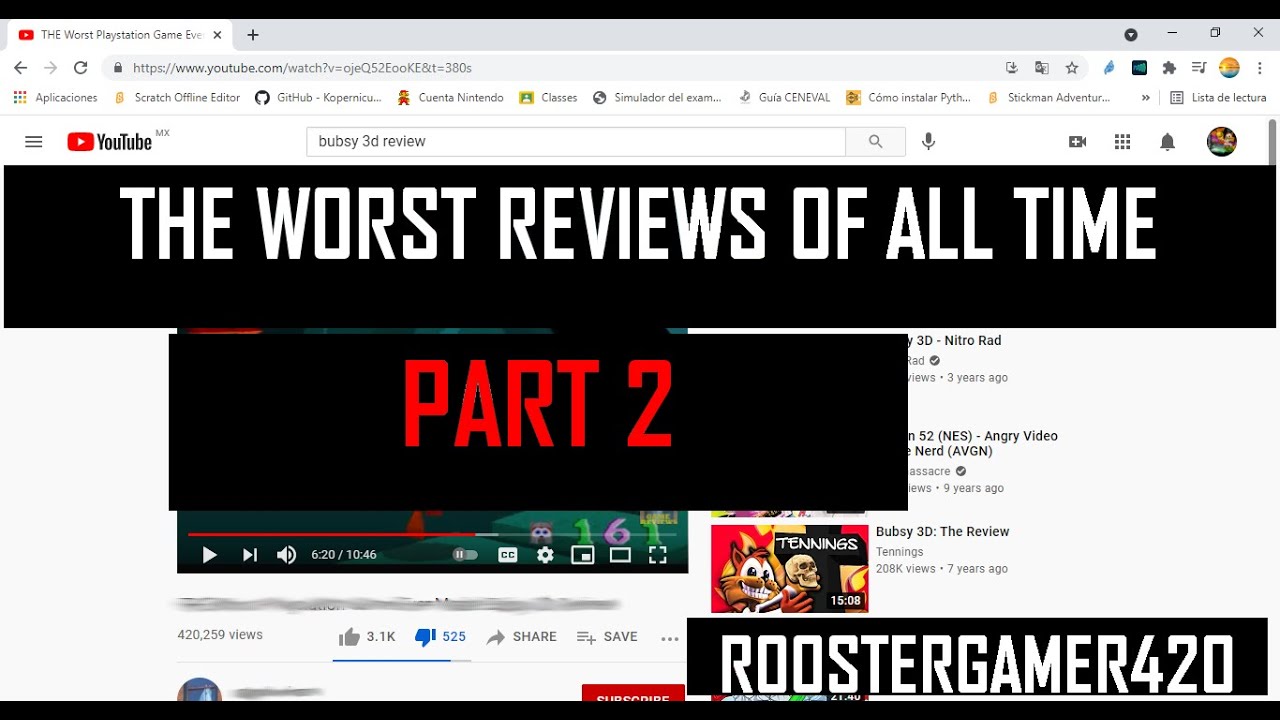Click SAVE to playlist button

coord(607,637)
